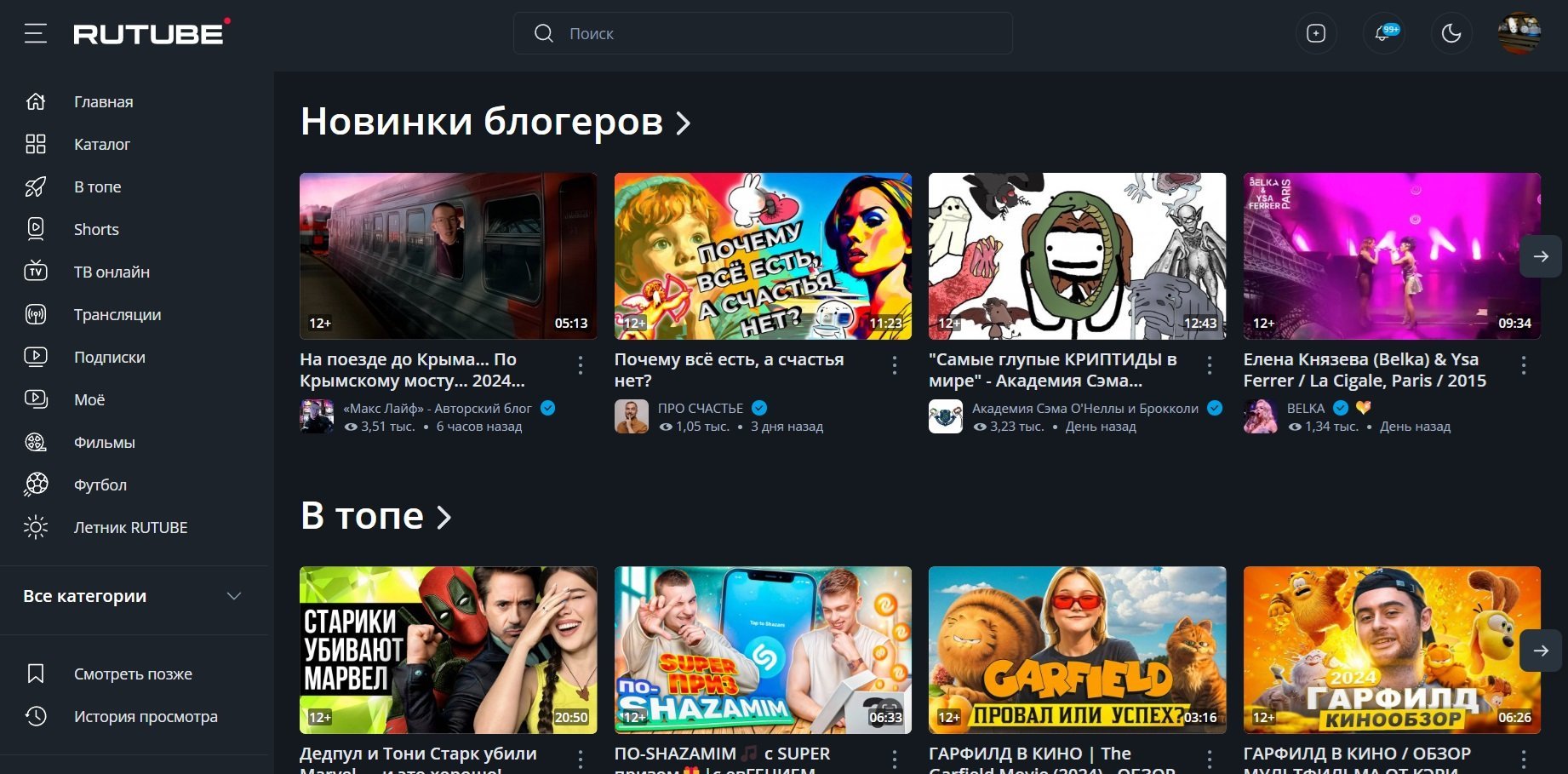Open the user profile avatar
The width and height of the screenshot is (1568, 774).
pos(1519,33)
